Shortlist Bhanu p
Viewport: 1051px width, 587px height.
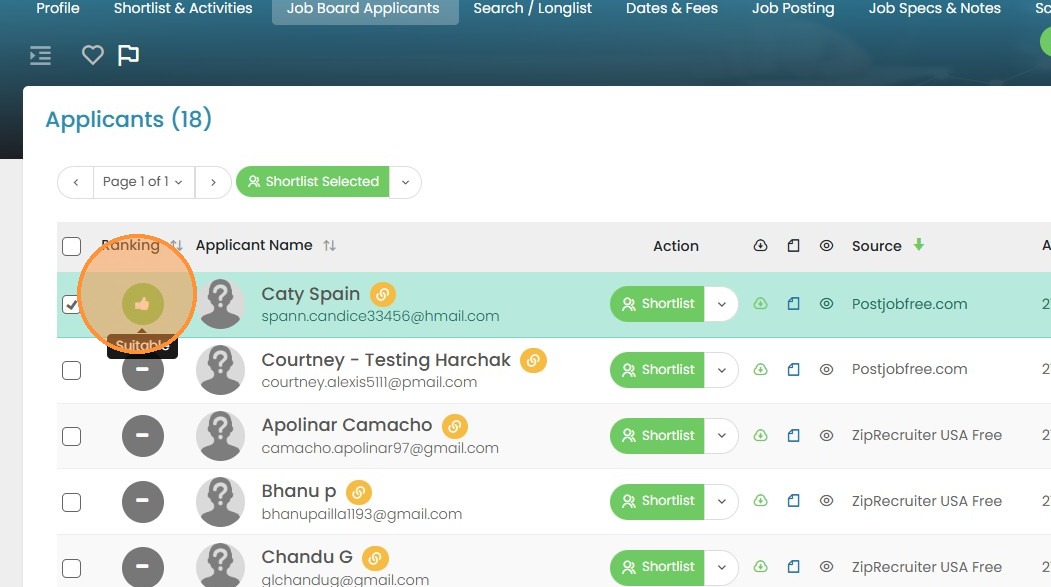[658, 501]
